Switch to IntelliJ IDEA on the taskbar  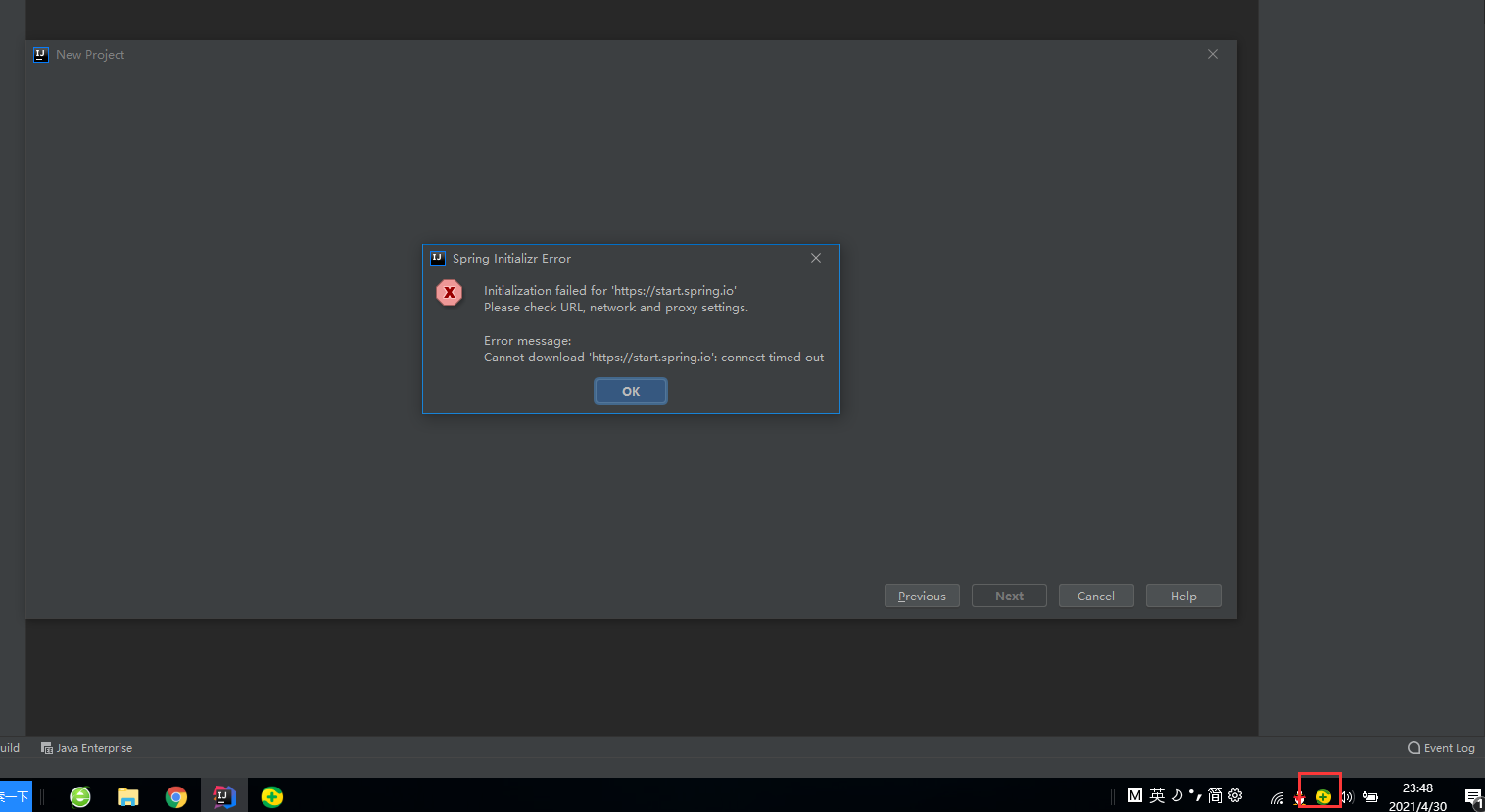click(x=224, y=796)
